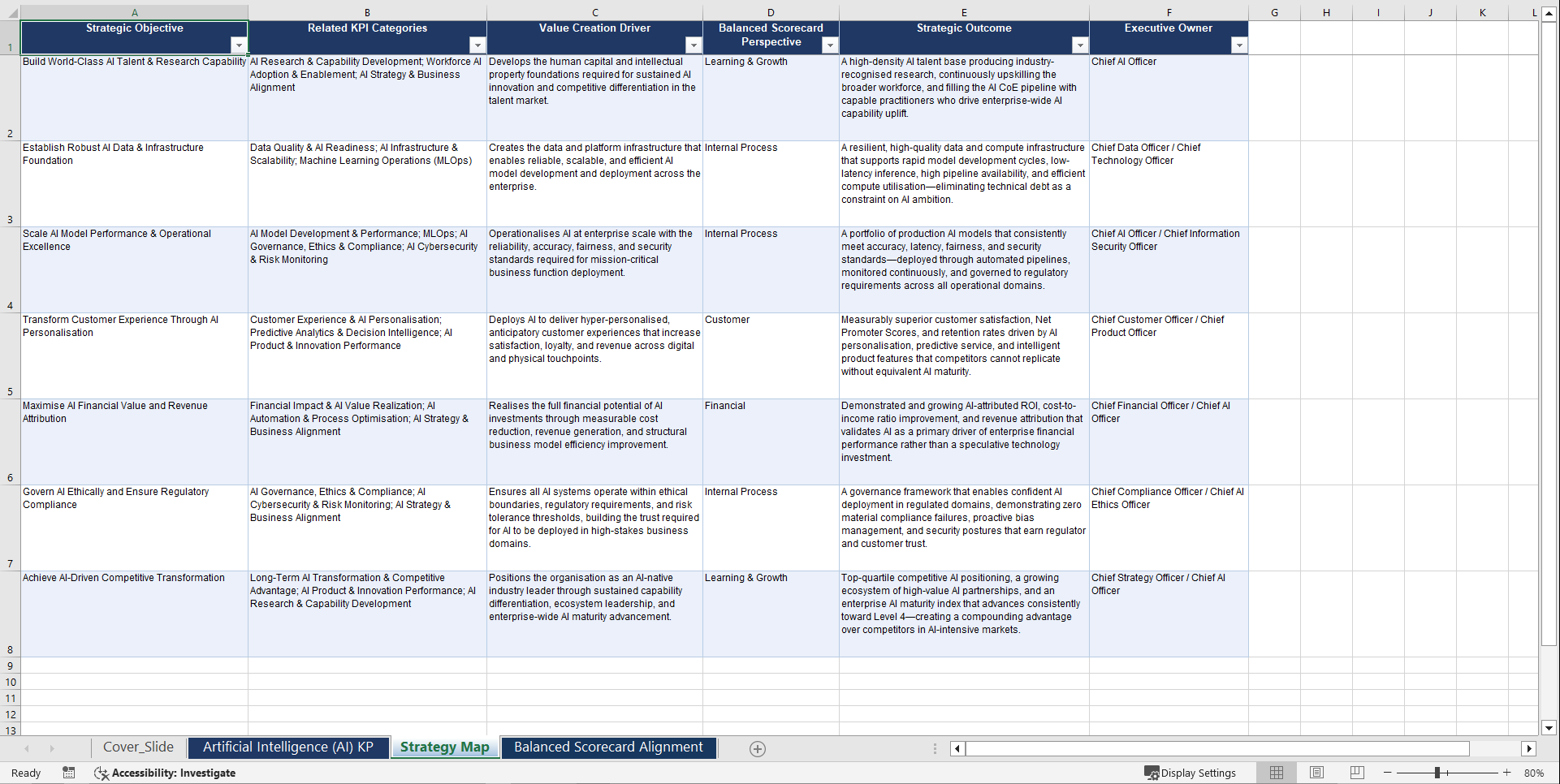This screenshot has height=784, width=1560.
Task: Select cell 'Govern AI Ethically and Ensure Regulatory Compliance'
Action: (134, 528)
